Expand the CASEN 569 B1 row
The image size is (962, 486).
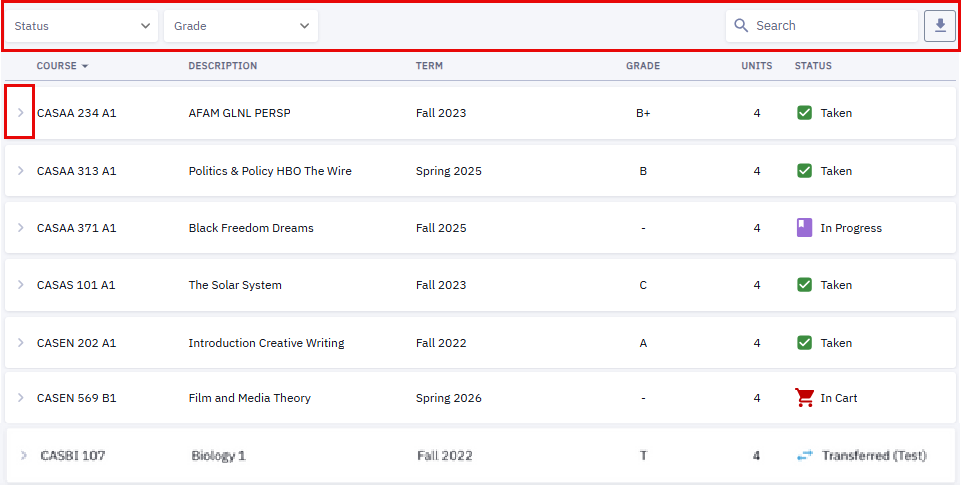[x=20, y=398]
